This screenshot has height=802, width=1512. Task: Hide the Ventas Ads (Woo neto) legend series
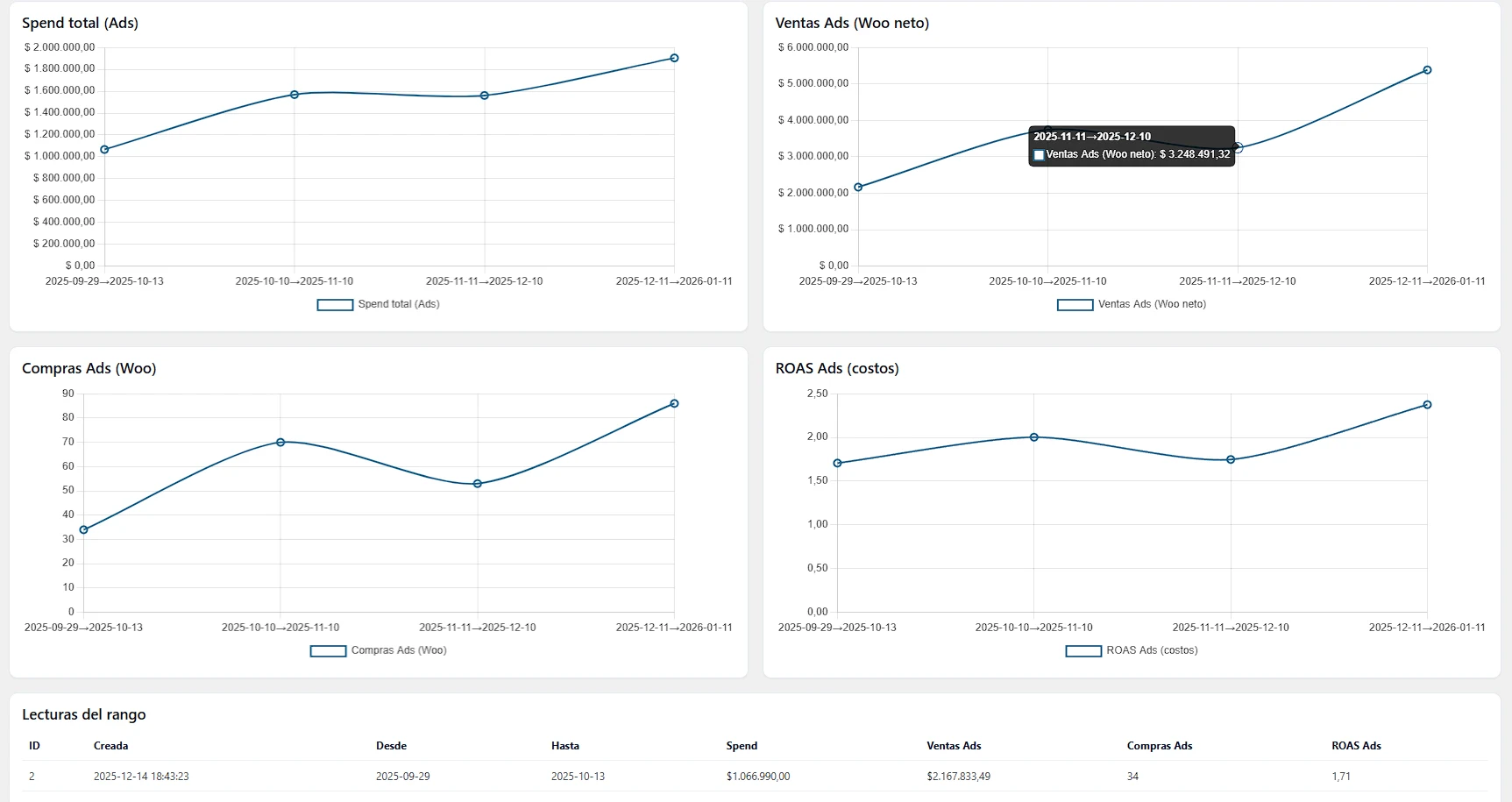point(1151,304)
